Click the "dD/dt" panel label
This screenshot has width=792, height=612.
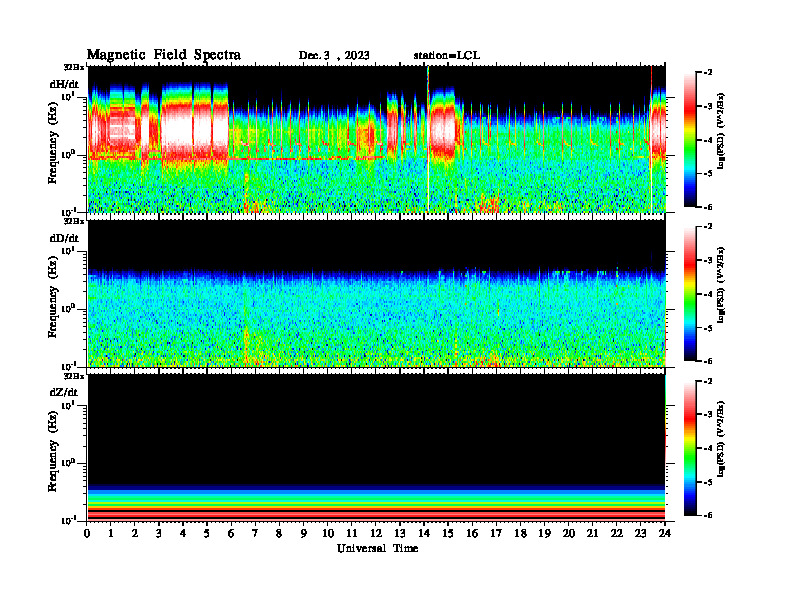(x=64, y=238)
